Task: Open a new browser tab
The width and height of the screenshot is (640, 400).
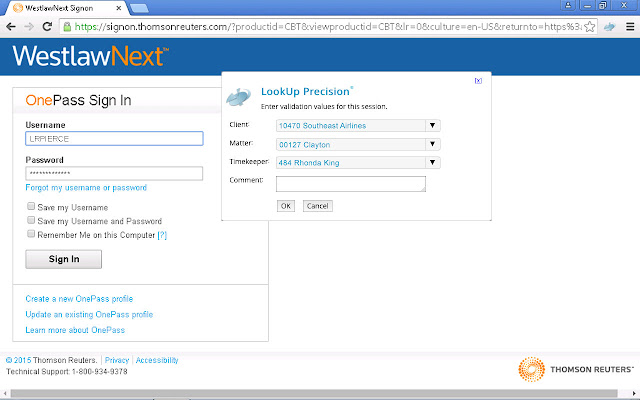Action: pyautogui.click(x=139, y=8)
